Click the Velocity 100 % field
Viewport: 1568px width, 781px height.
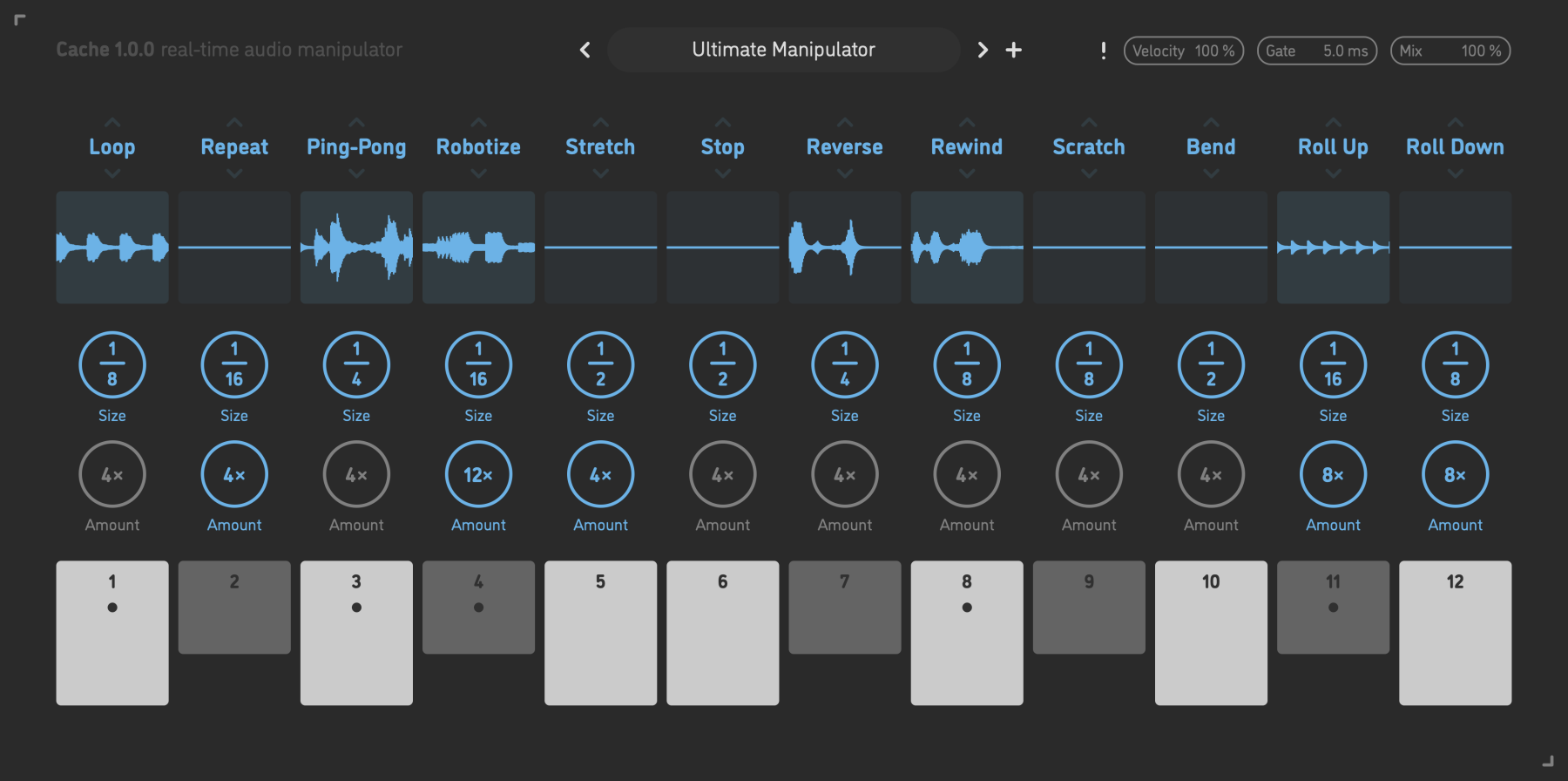click(x=1183, y=51)
